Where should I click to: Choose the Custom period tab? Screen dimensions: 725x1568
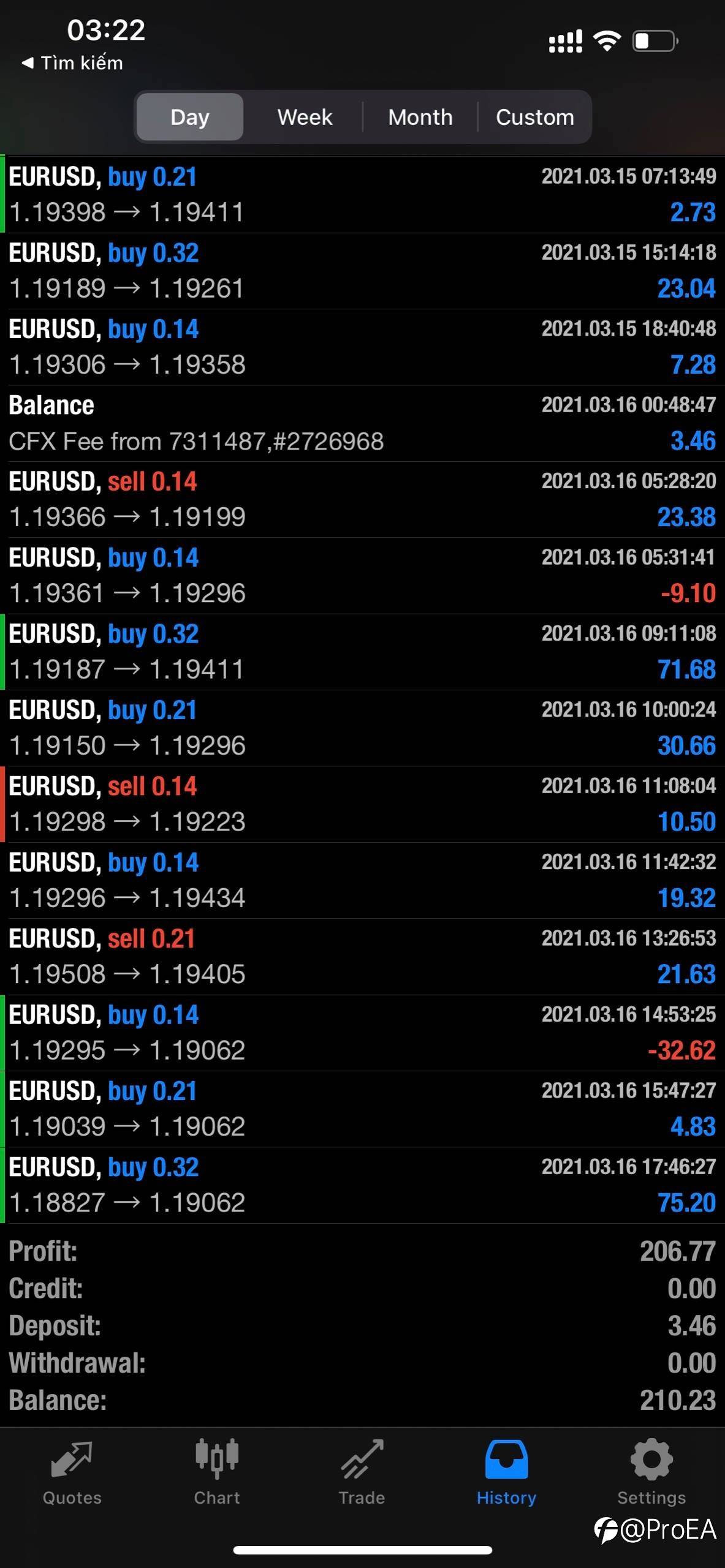(x=535, y=117)
